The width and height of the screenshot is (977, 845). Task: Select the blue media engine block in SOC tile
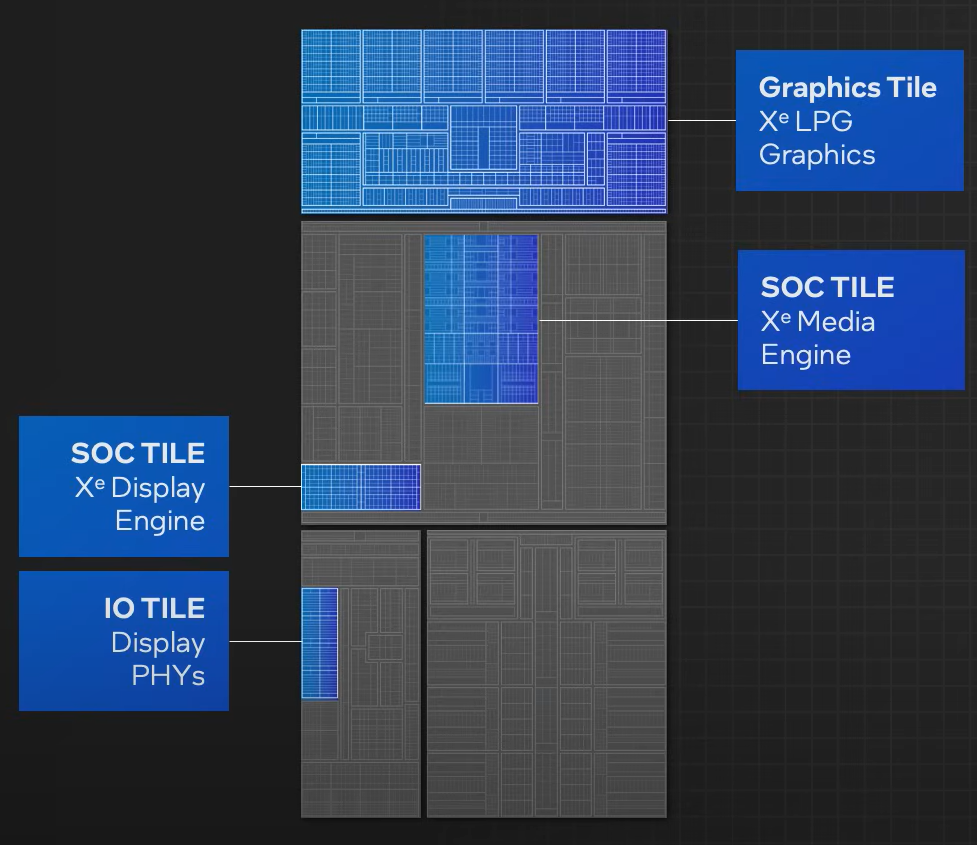481,319
